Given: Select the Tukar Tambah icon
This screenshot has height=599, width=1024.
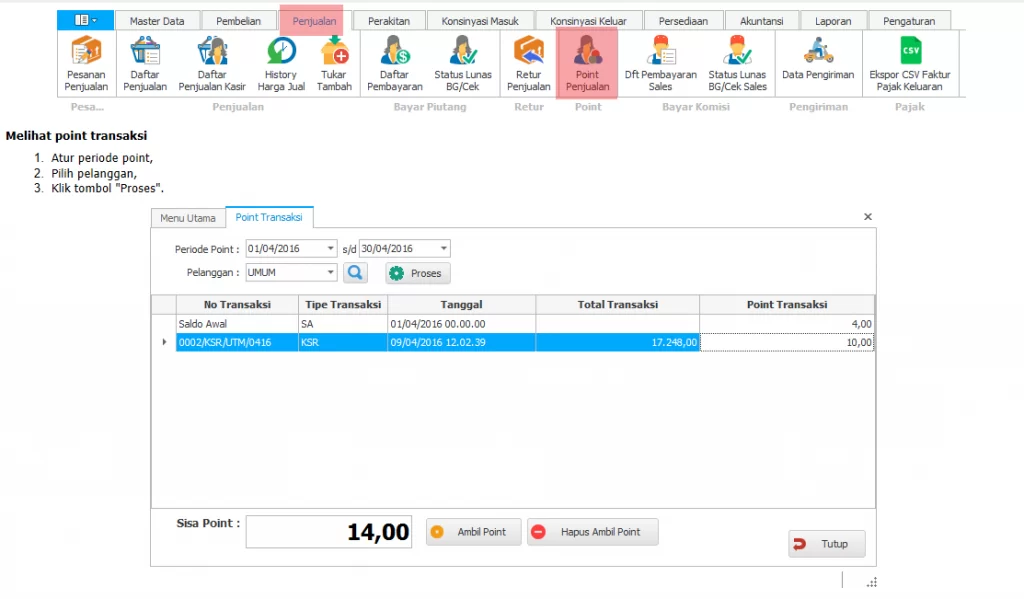Looking at the screenshot, I should pyautogui.click(x=335, y=63).
